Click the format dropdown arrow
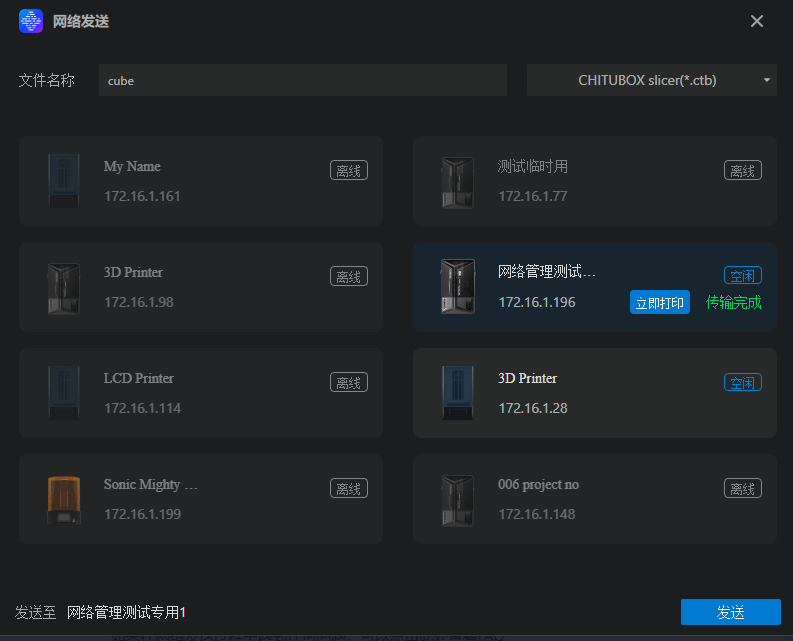 767,80
